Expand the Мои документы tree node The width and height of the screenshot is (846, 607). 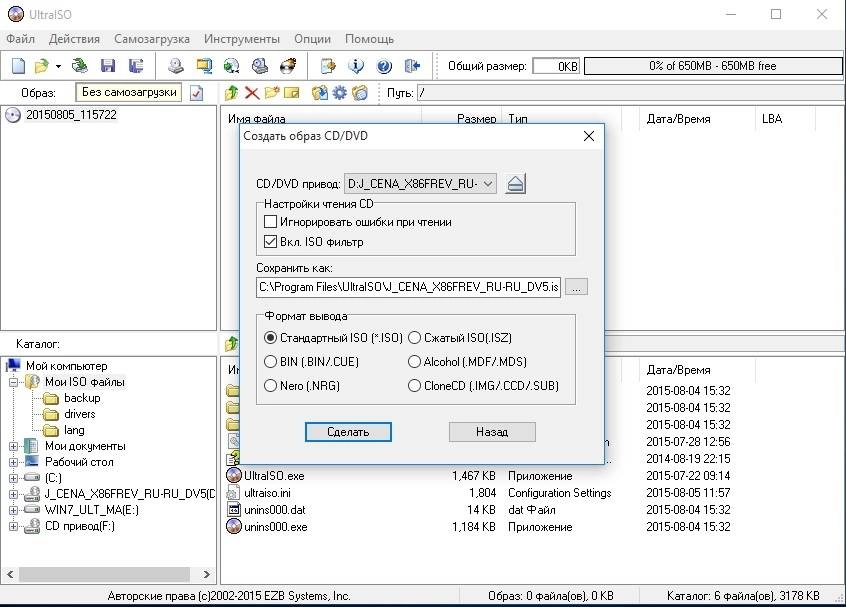click(x=13, y=446)
